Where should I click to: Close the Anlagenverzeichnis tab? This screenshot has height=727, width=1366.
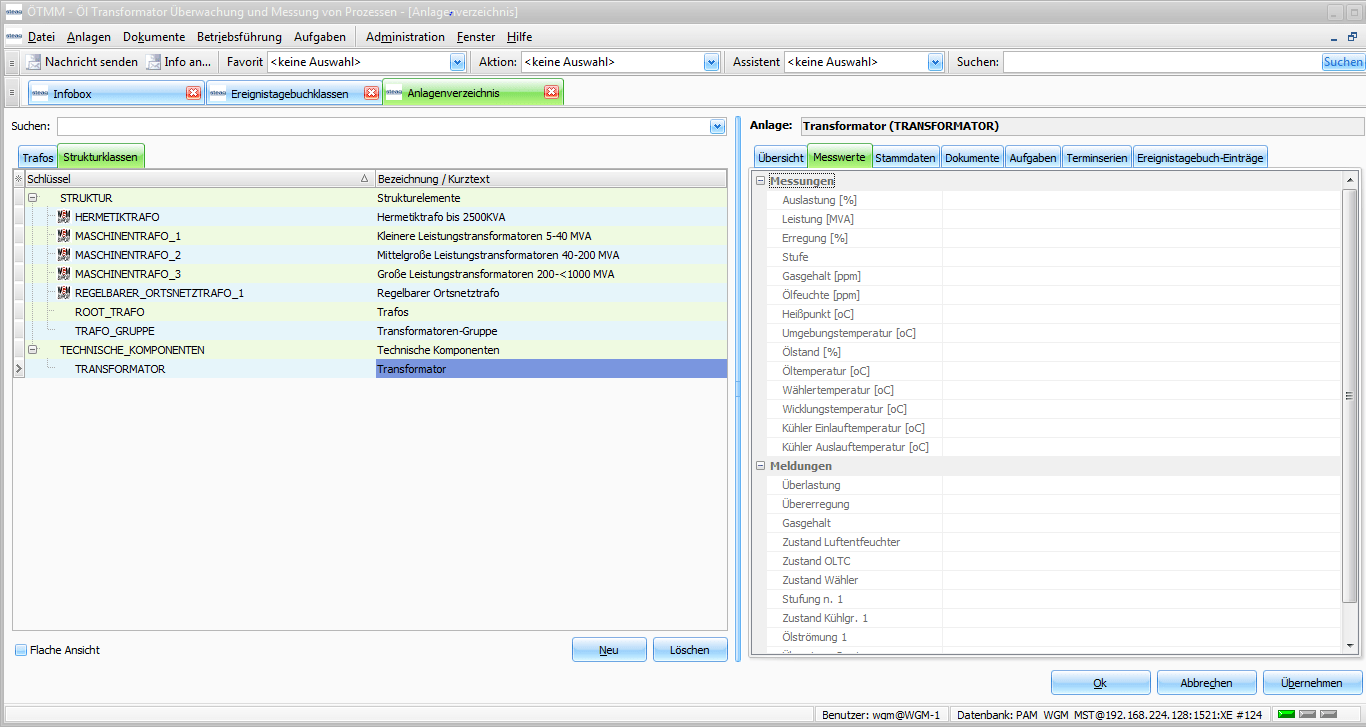click(551, 93)
